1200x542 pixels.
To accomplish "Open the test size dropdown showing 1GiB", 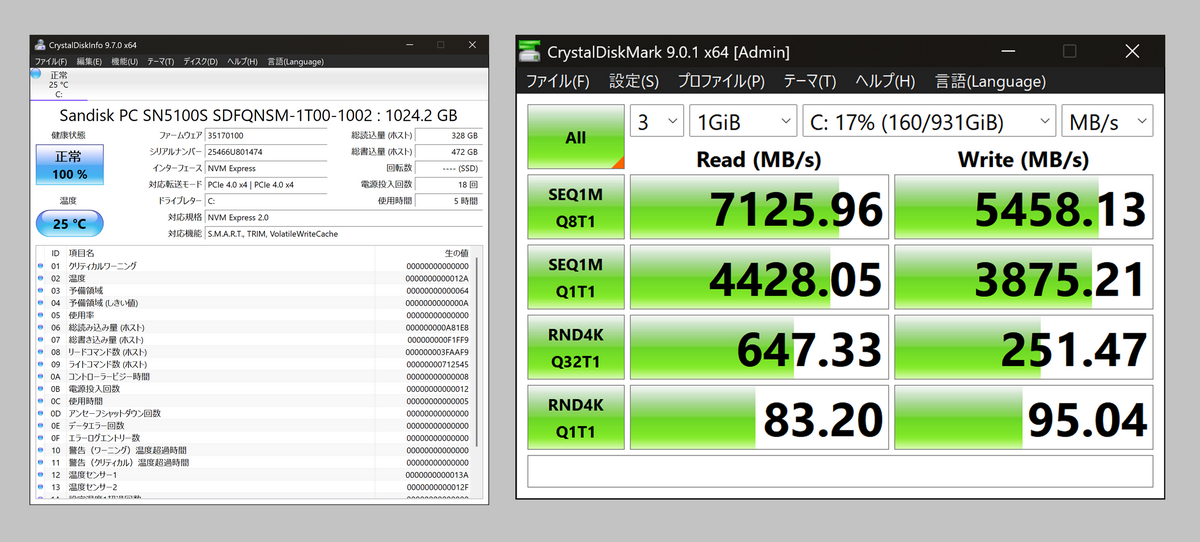I will click(x=743, y=122).
